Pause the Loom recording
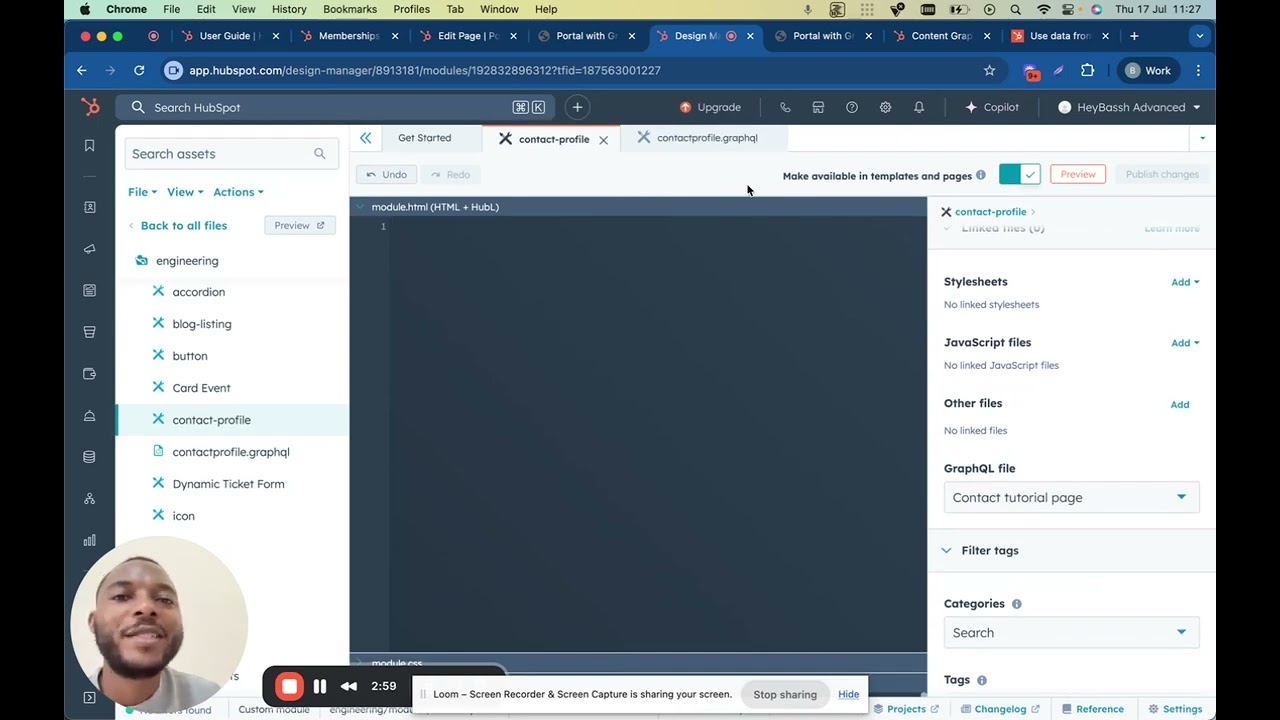The height and width of the screenshot is (720, 1280). (x=320, y=686)
